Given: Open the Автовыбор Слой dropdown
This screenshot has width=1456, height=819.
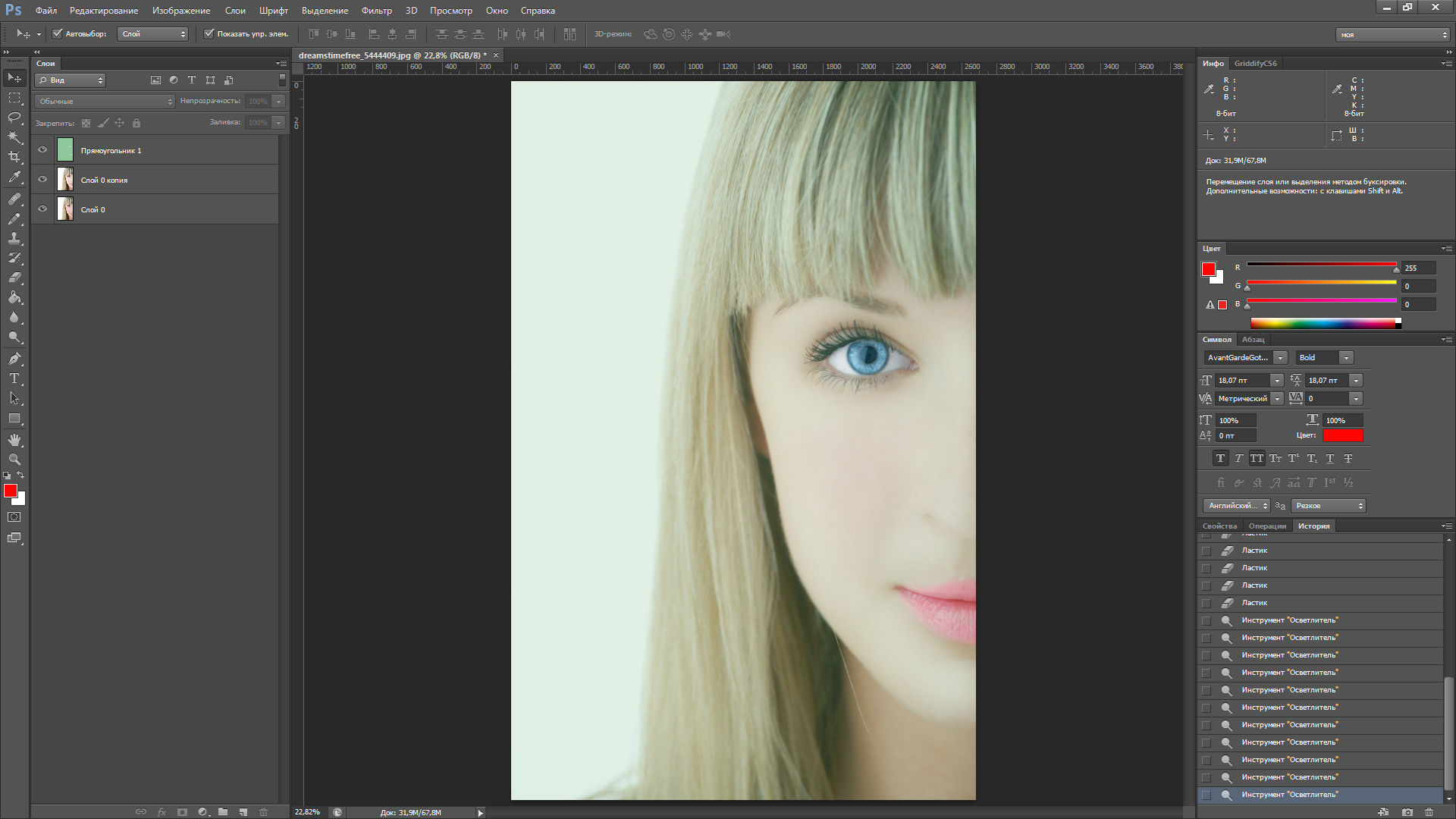Looking at the screenshot, I should [152, 34].
